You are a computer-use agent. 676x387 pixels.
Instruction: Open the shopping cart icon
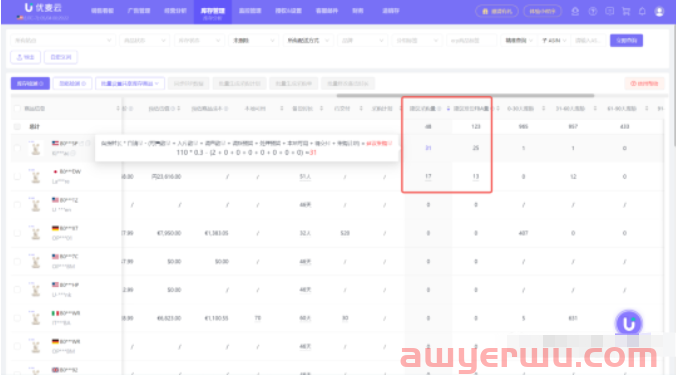tap(626, 12)
